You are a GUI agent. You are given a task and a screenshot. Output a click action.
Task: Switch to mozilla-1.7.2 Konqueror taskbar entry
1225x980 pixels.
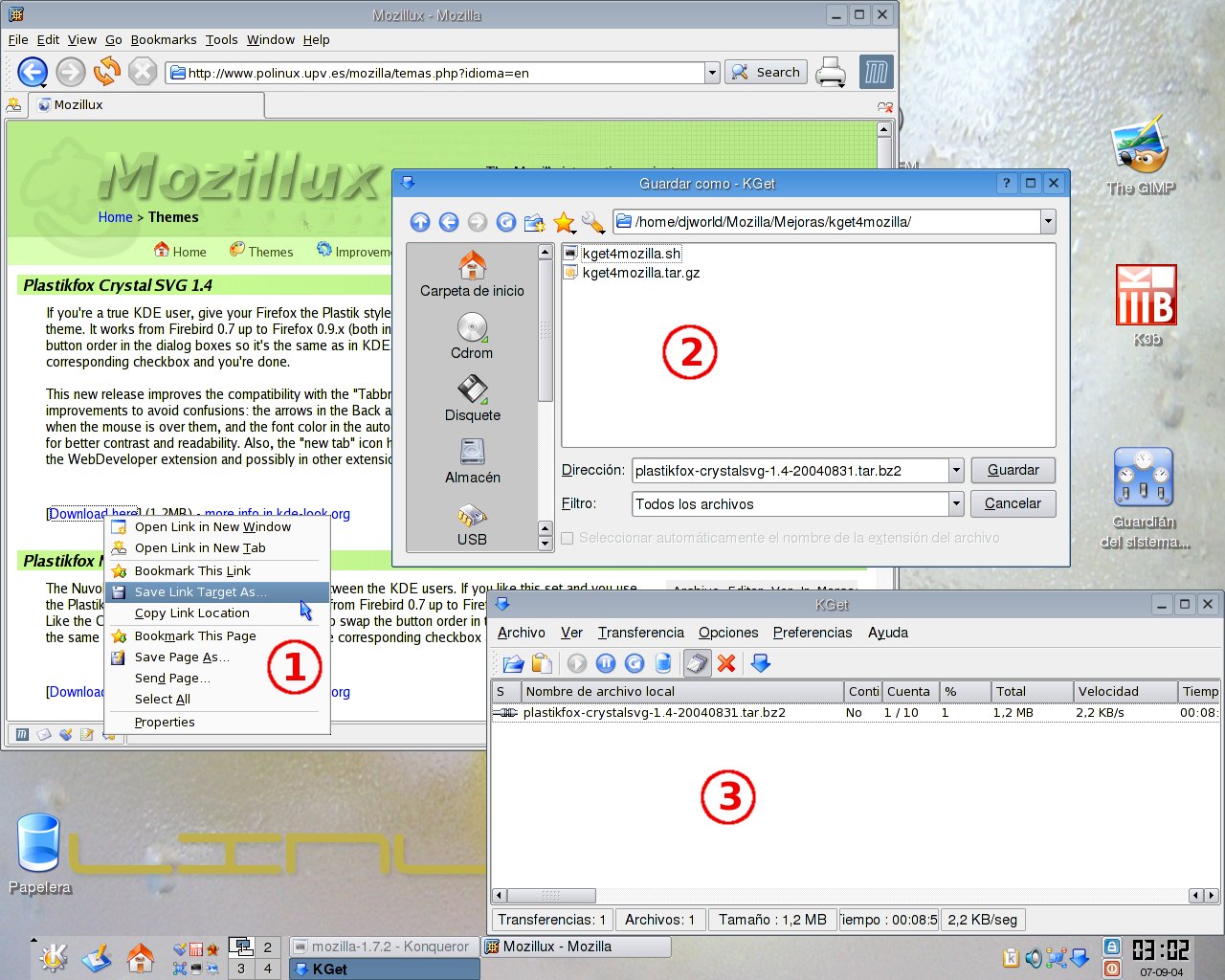(384, 947)
